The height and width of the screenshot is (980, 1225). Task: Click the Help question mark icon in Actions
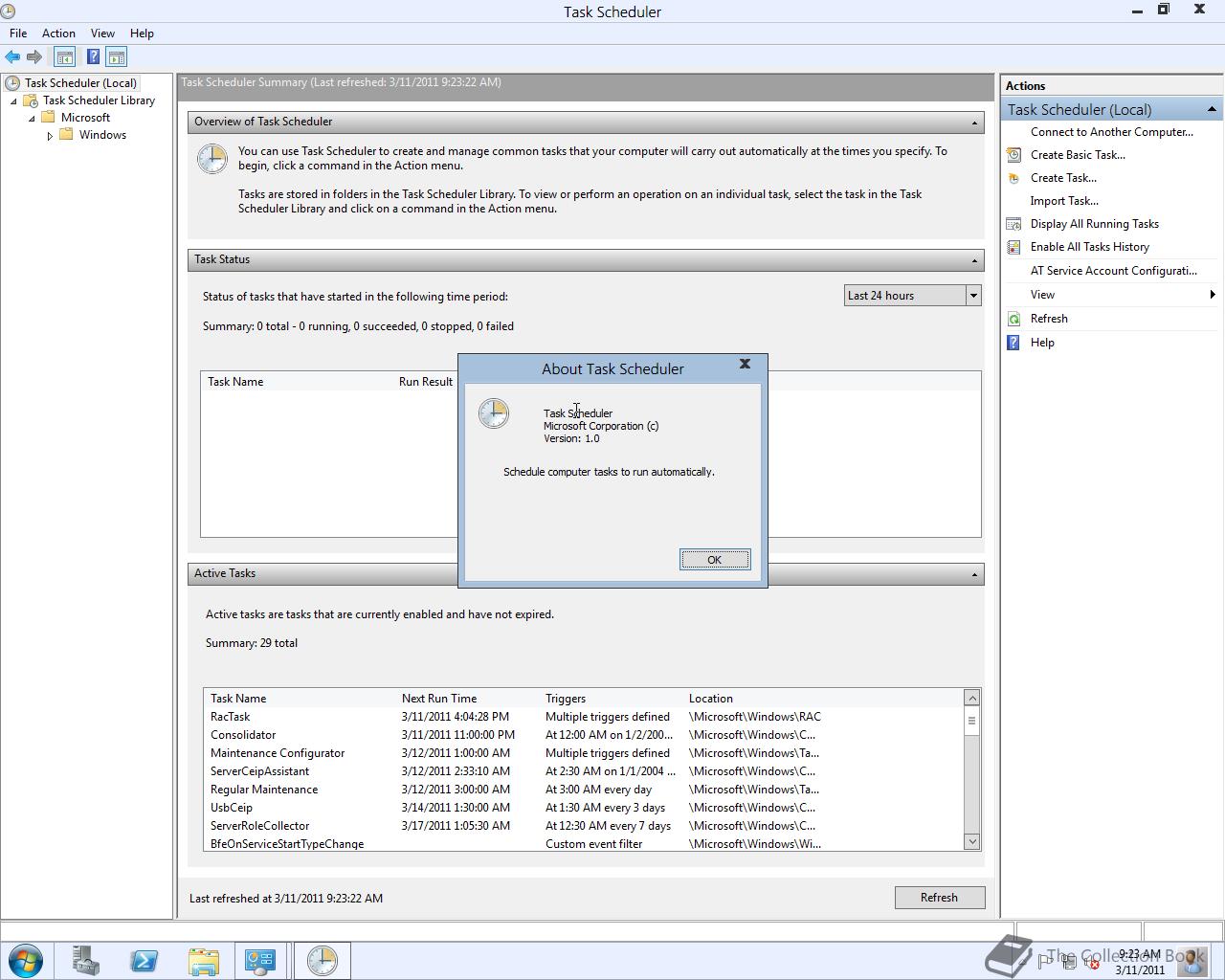click(x=1013, y=343)
